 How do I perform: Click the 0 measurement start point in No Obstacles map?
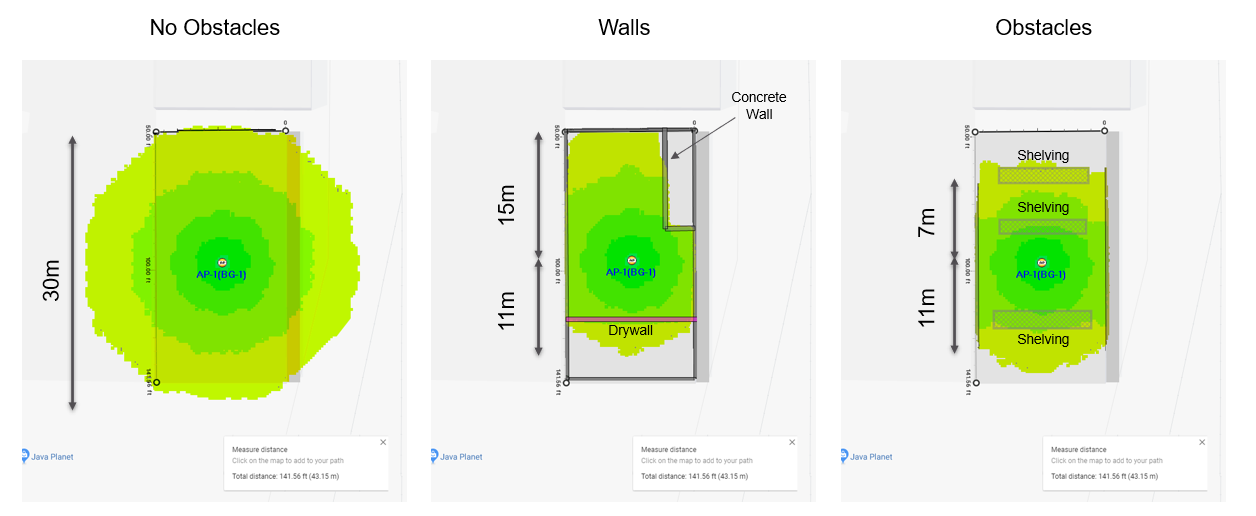pos(285,130)
